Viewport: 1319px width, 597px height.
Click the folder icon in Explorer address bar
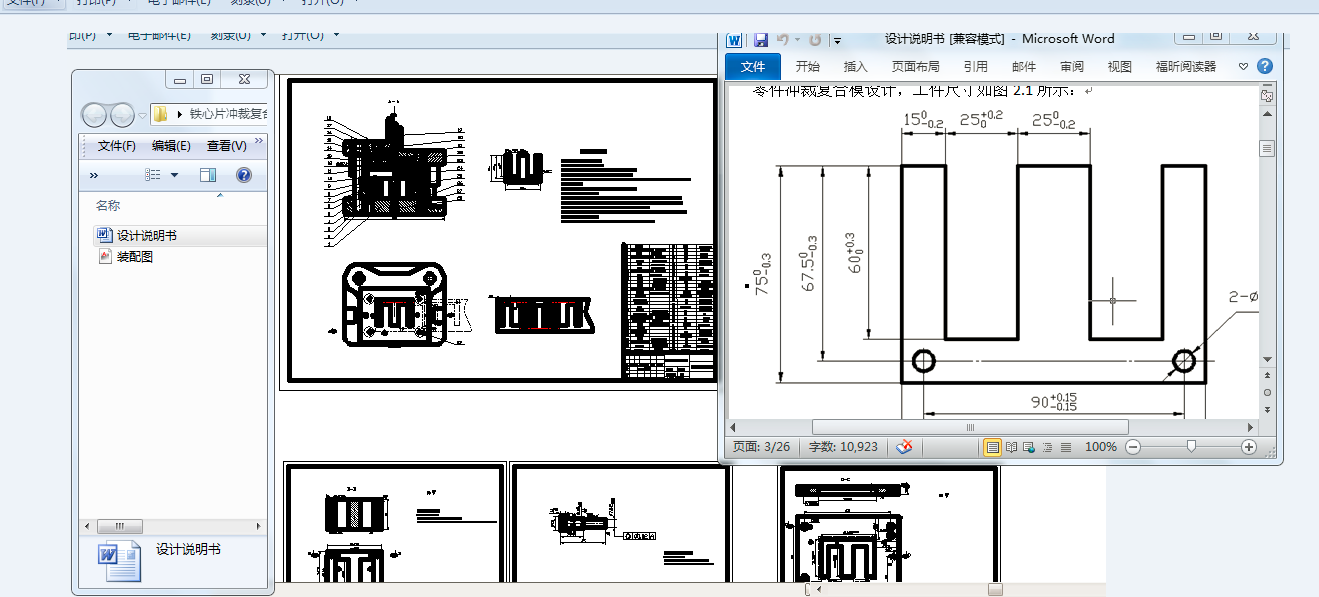pos(162,115)
